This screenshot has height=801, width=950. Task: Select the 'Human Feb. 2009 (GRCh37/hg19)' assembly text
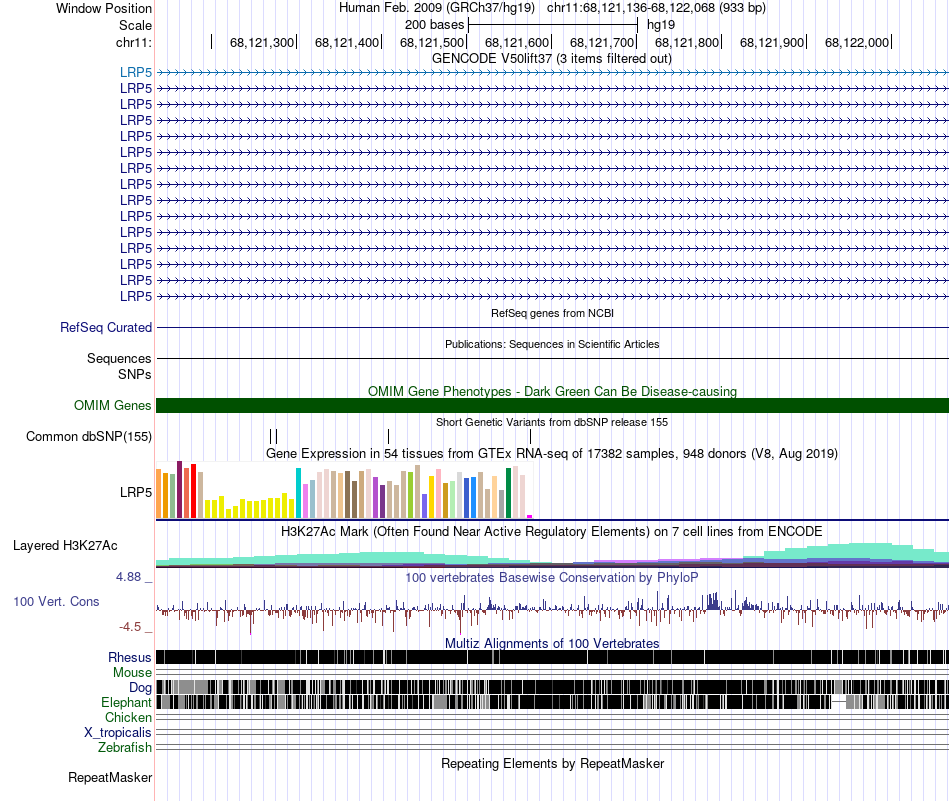[x=436, y=8]
